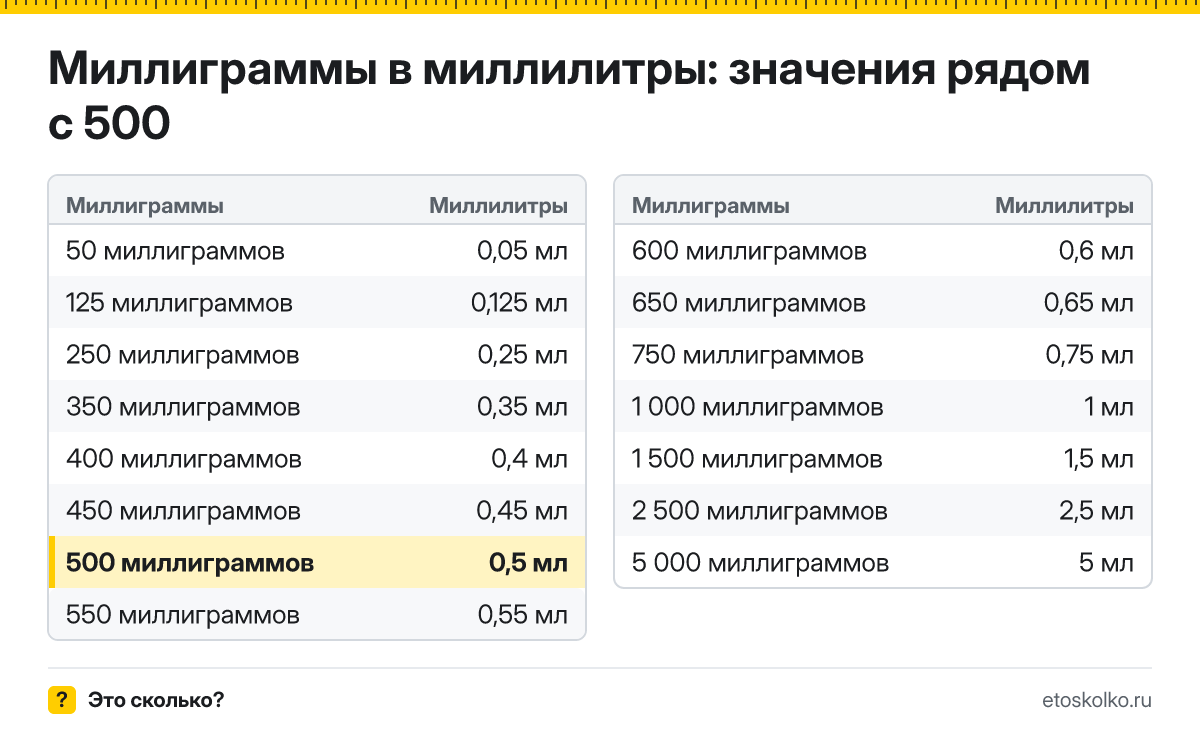Click the '250 миллиграммов' cell

click(182, 355)
